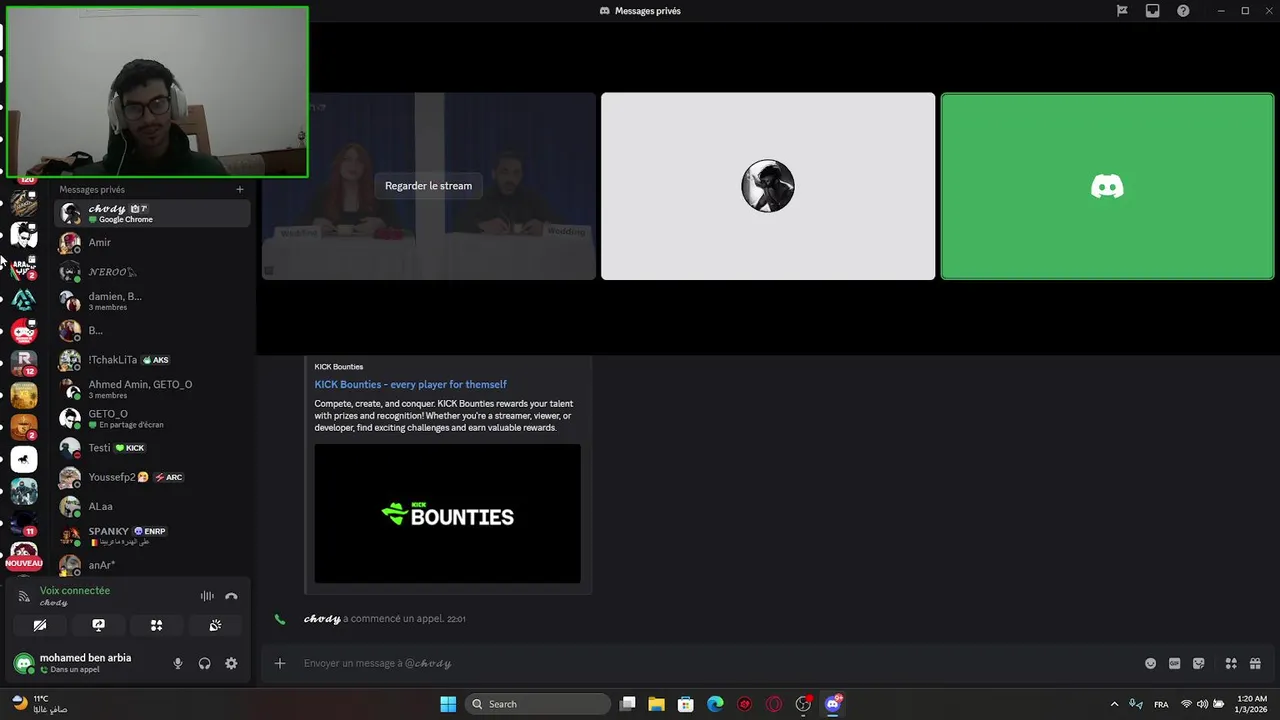Deafen with the headphones icon
Screen dimensions: 1280x720
[x=204, y=663]
